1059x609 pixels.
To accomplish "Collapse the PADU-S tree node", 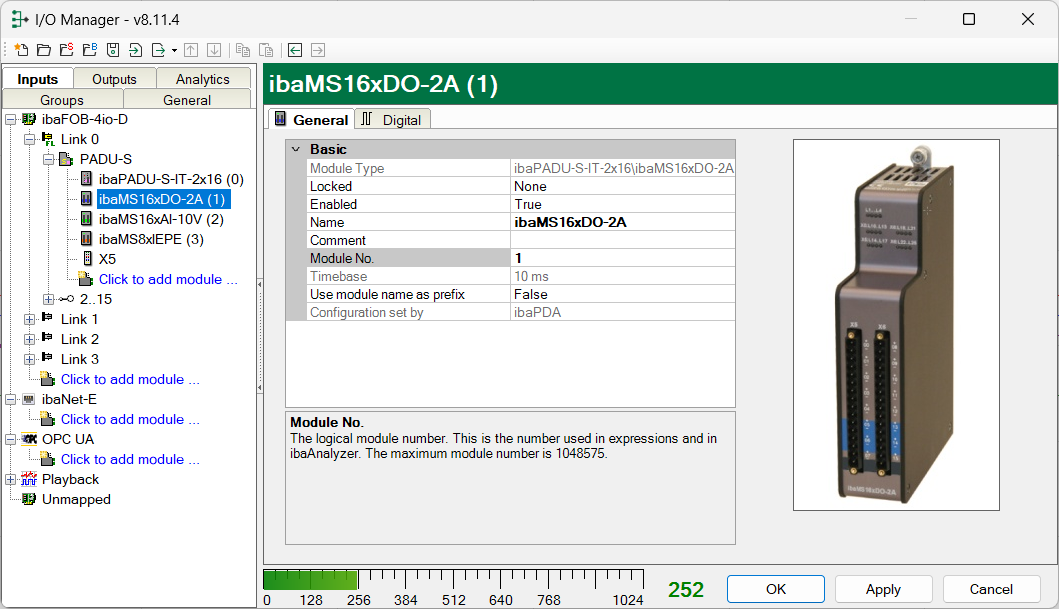I will 49,159.
